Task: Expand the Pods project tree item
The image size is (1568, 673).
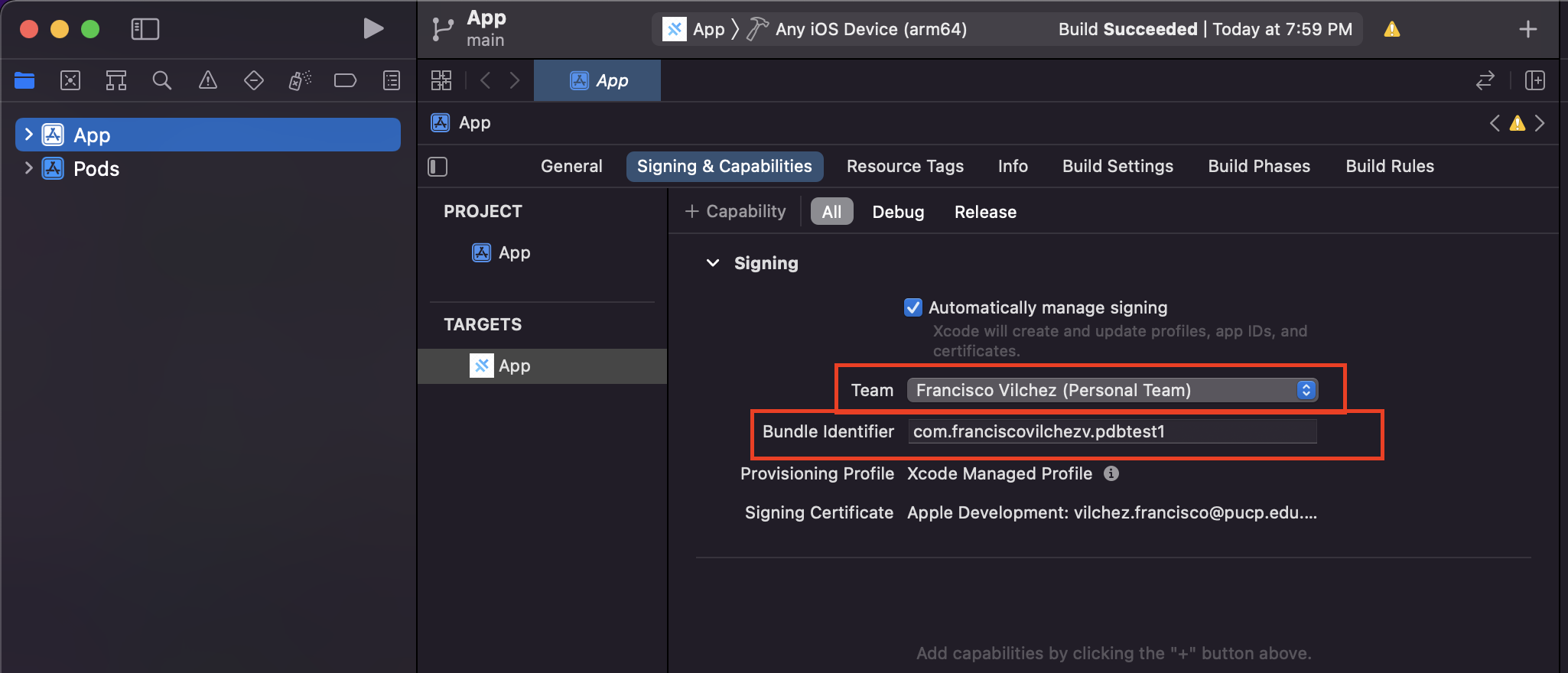Action: [28, 168]
